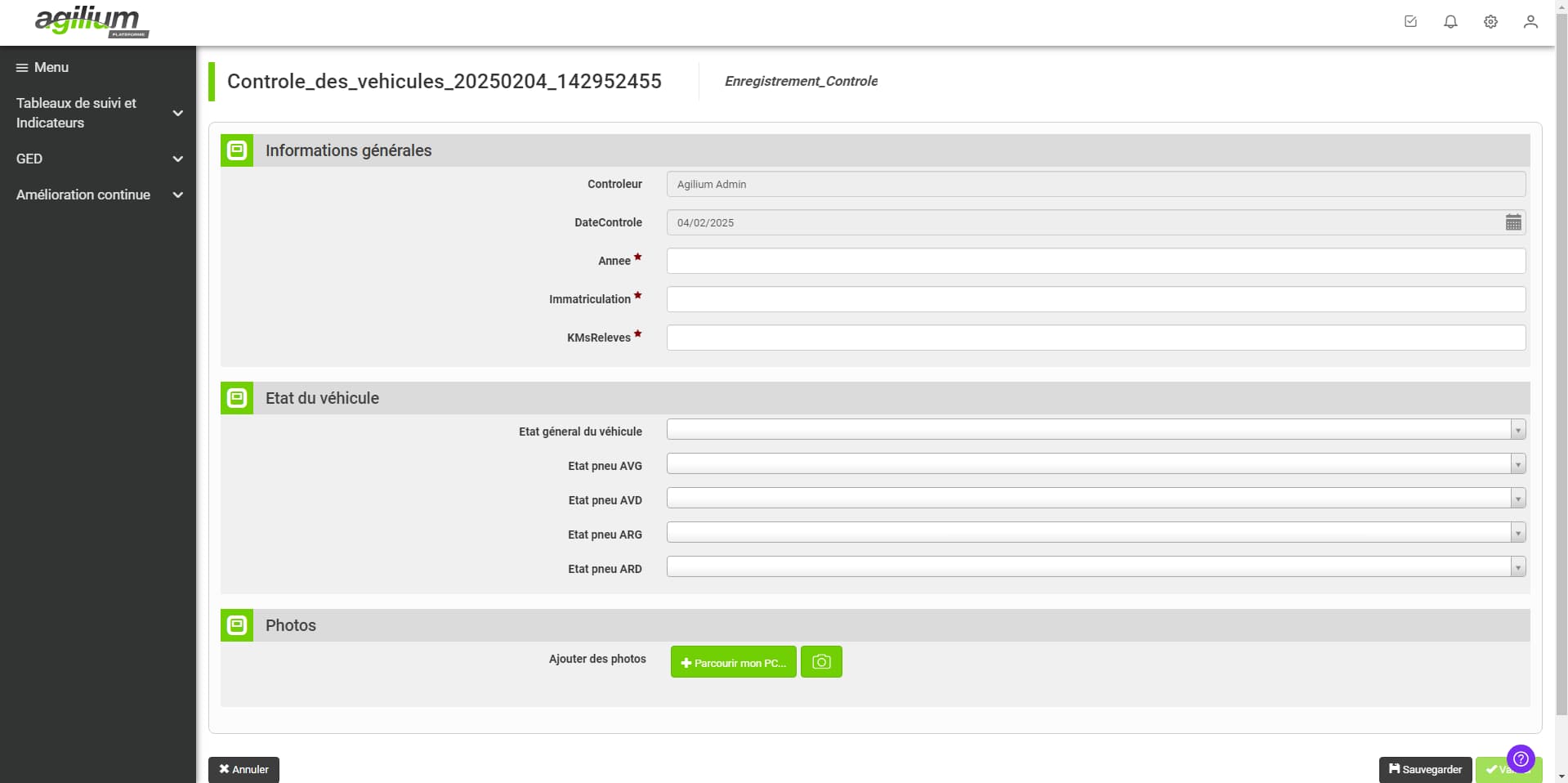Image resolution: width=1568 pixels, height=783 pixels.
Task: Click the agilium logo
Action: (91, 22)
